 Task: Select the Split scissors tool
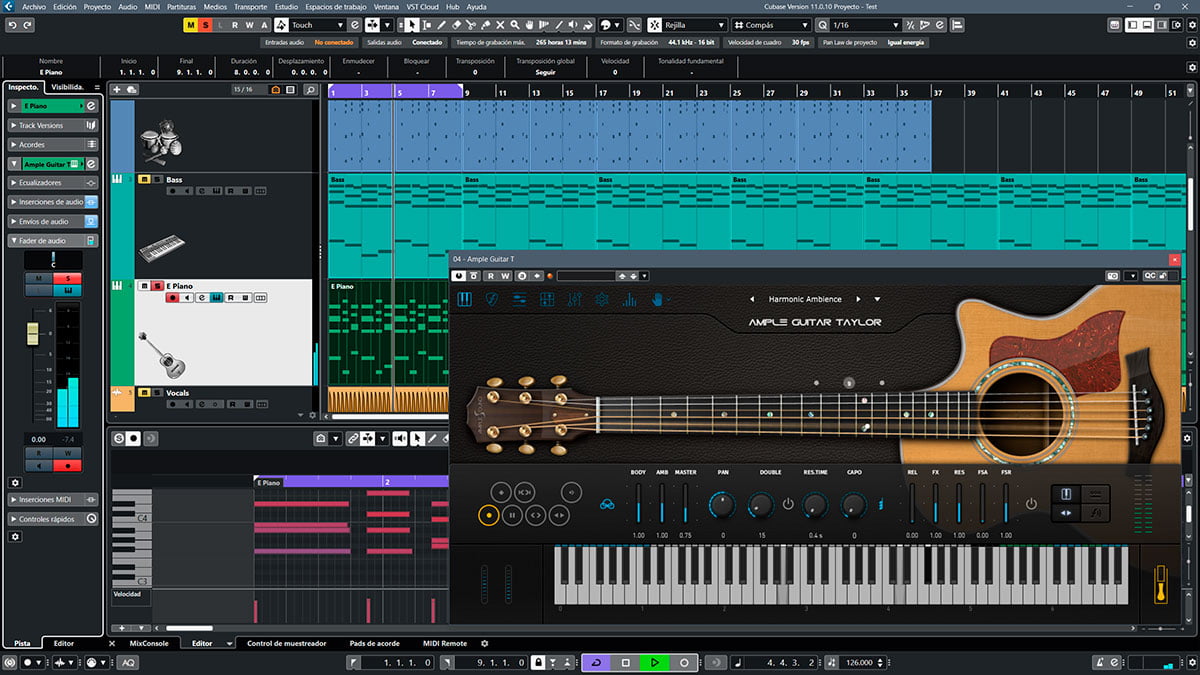point(473,25)
